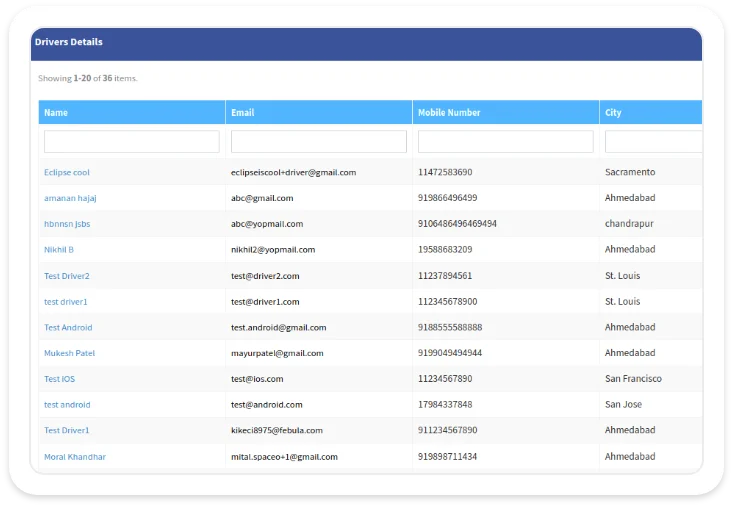Open test android driver link from San Jose

tap(67, 405)
